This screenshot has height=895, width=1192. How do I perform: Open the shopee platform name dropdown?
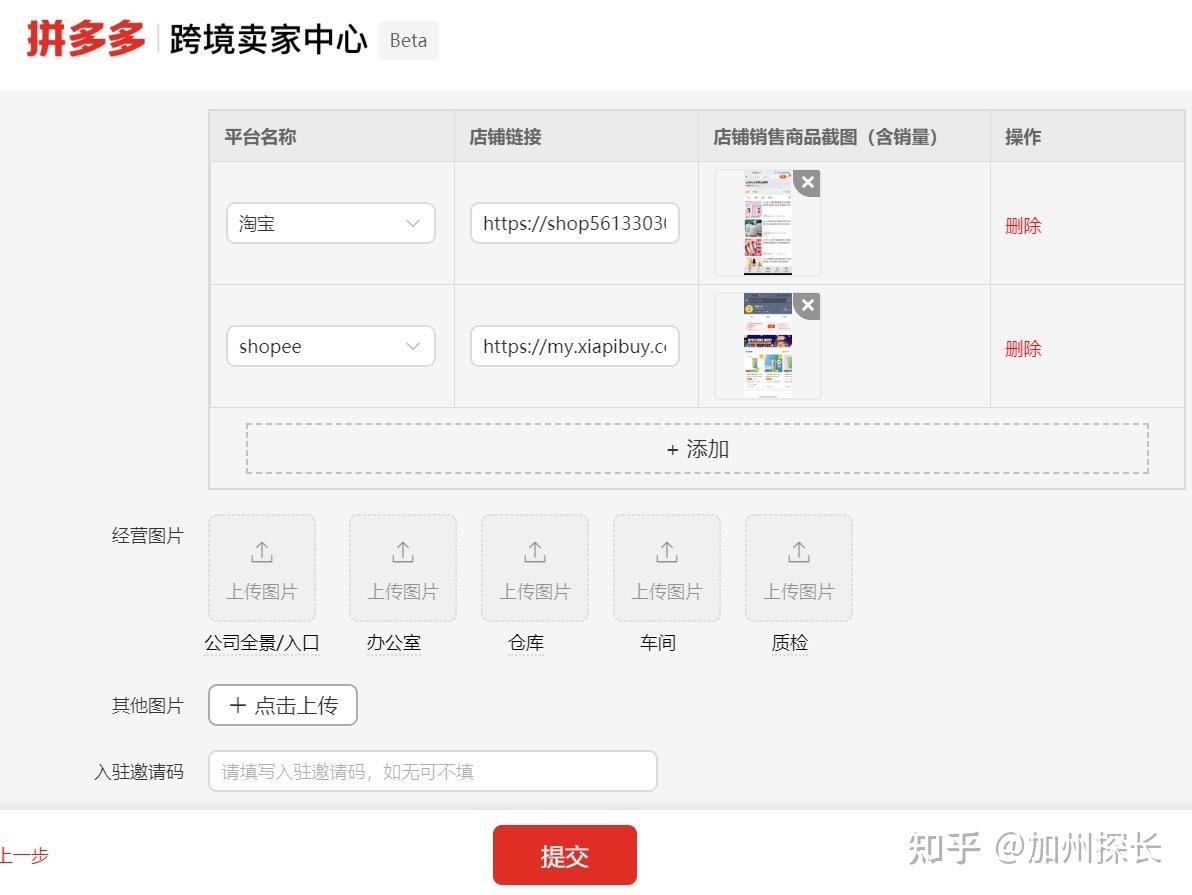pos(331,346)
